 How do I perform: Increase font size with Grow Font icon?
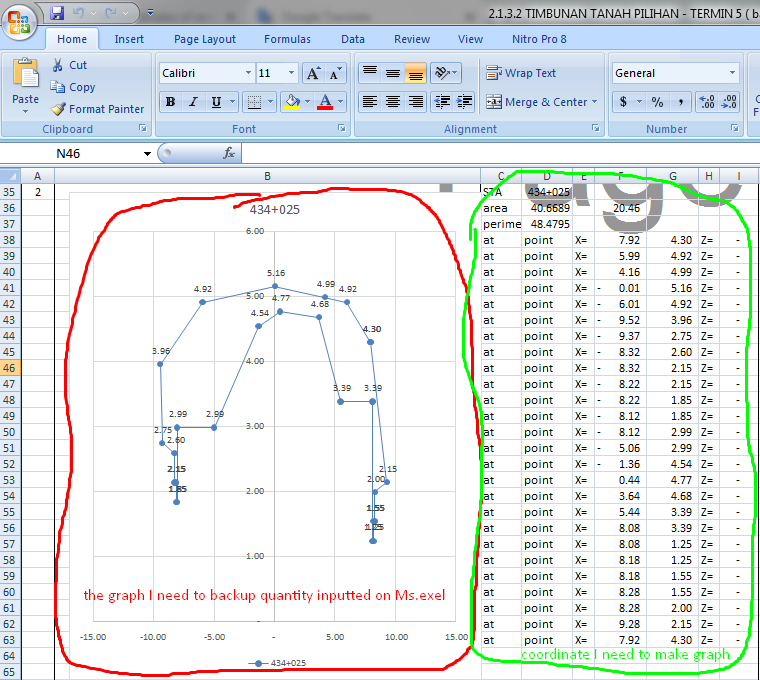pyautogui.click(x=314, y=74)
